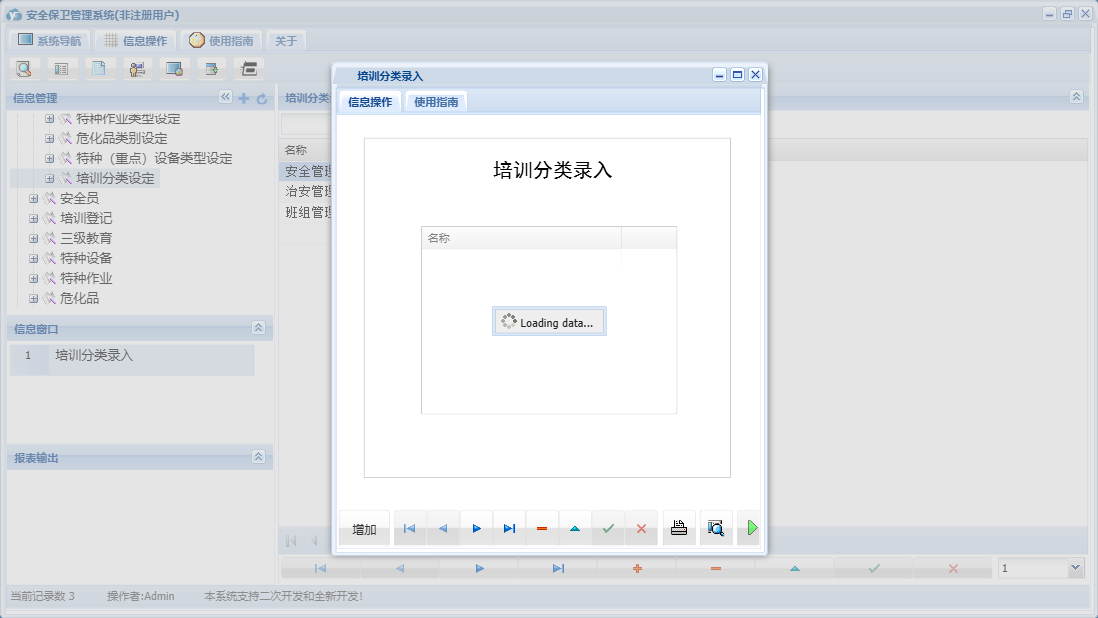Screen dimensions: 1098x618
Task: Delete the current record with the red minus icon
Action: (541, 527)
